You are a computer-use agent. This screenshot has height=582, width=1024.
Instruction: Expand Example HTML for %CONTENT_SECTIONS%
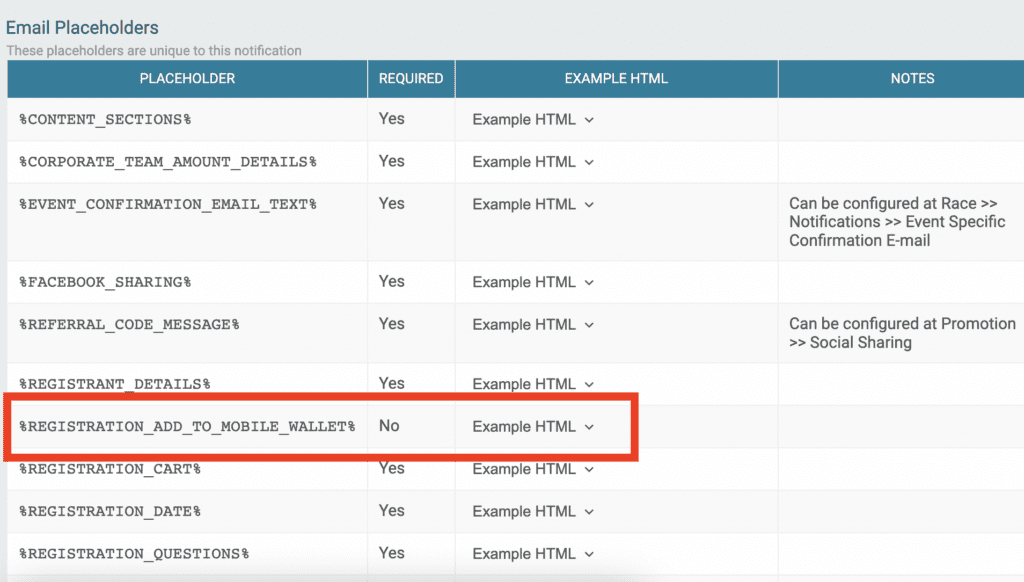point(533,120)
